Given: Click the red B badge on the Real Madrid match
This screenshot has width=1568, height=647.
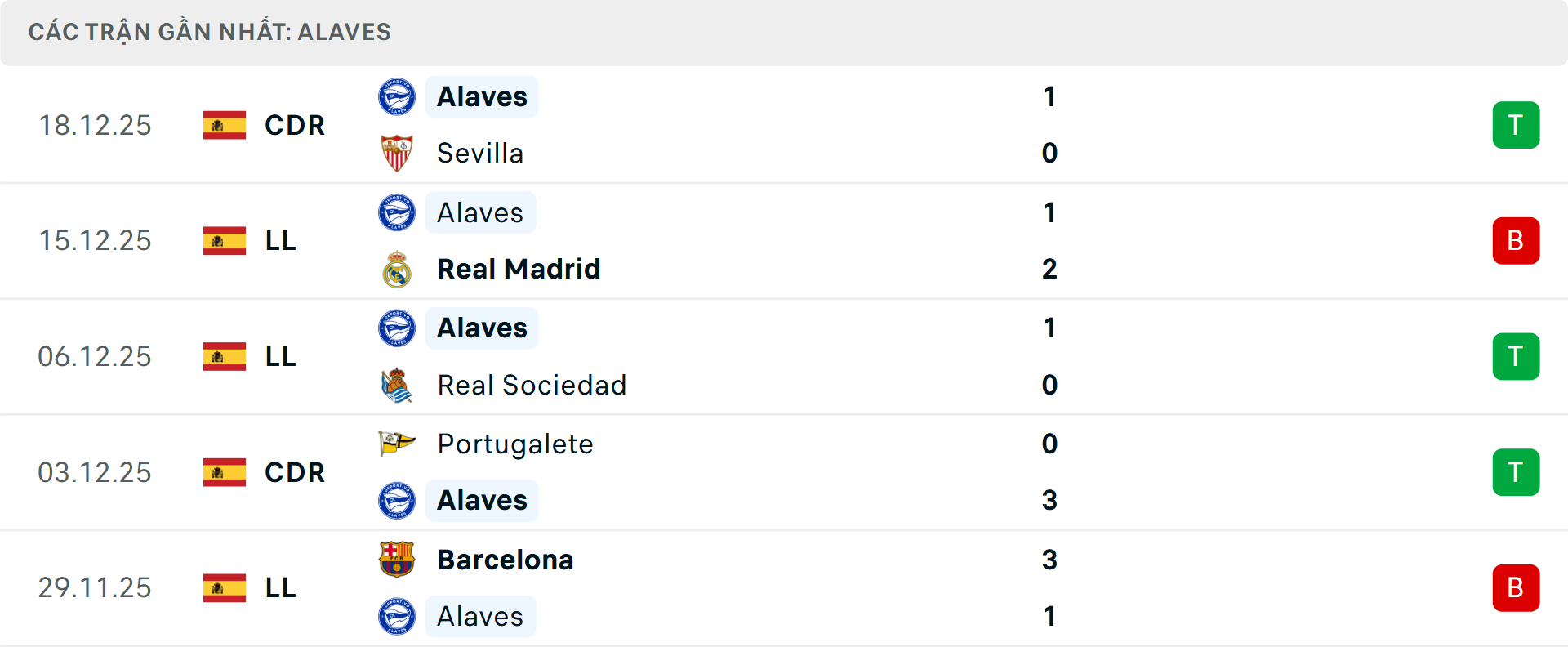Looking at the screenshot, I should (x=1517, y=240).
